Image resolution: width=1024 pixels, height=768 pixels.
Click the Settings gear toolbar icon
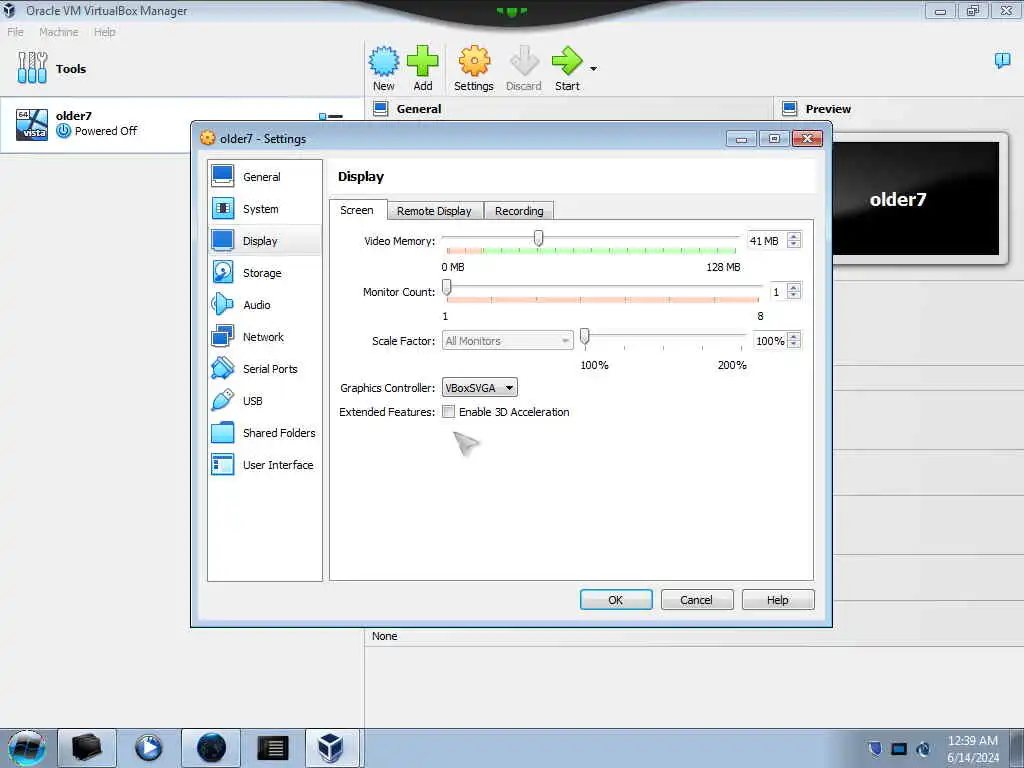pos(473,69)
